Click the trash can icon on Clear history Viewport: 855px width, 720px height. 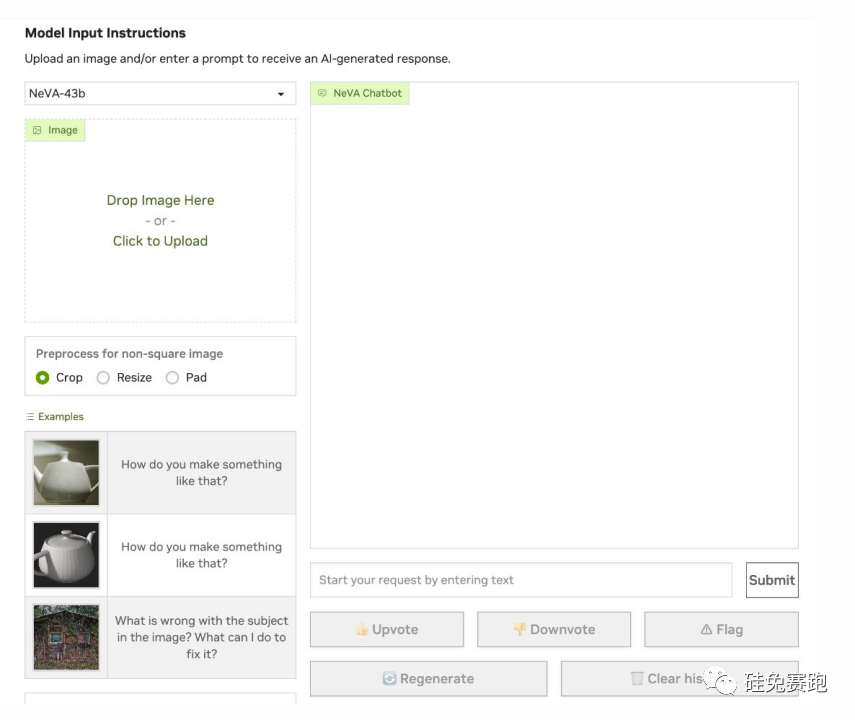(637, 678)
